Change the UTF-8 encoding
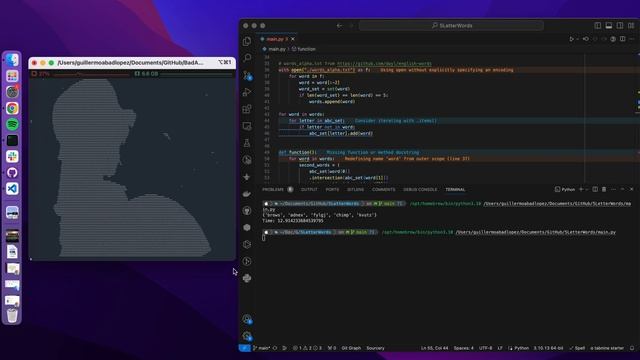 (485, 348)
